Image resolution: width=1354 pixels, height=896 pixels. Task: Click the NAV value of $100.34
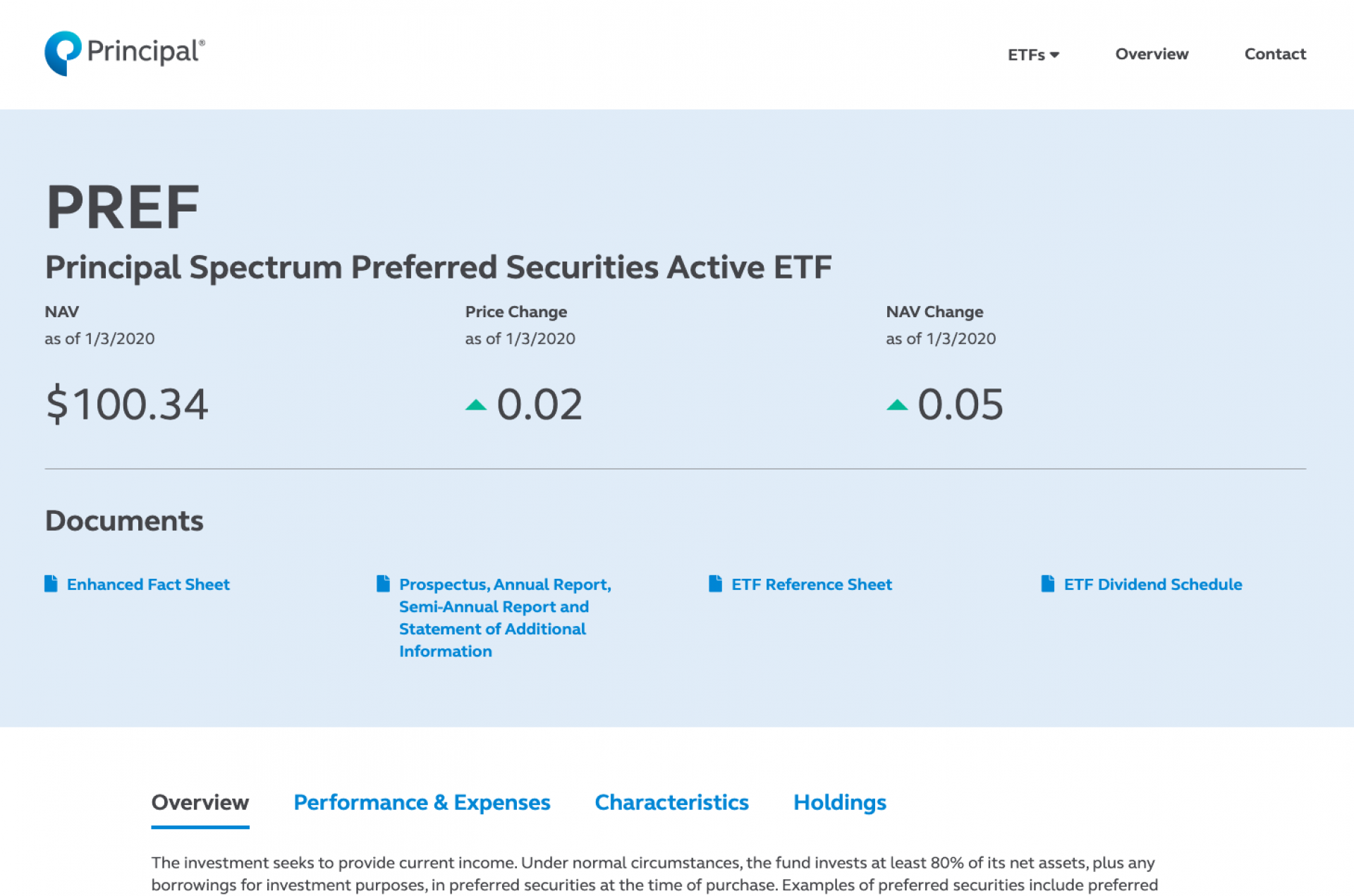127,403
